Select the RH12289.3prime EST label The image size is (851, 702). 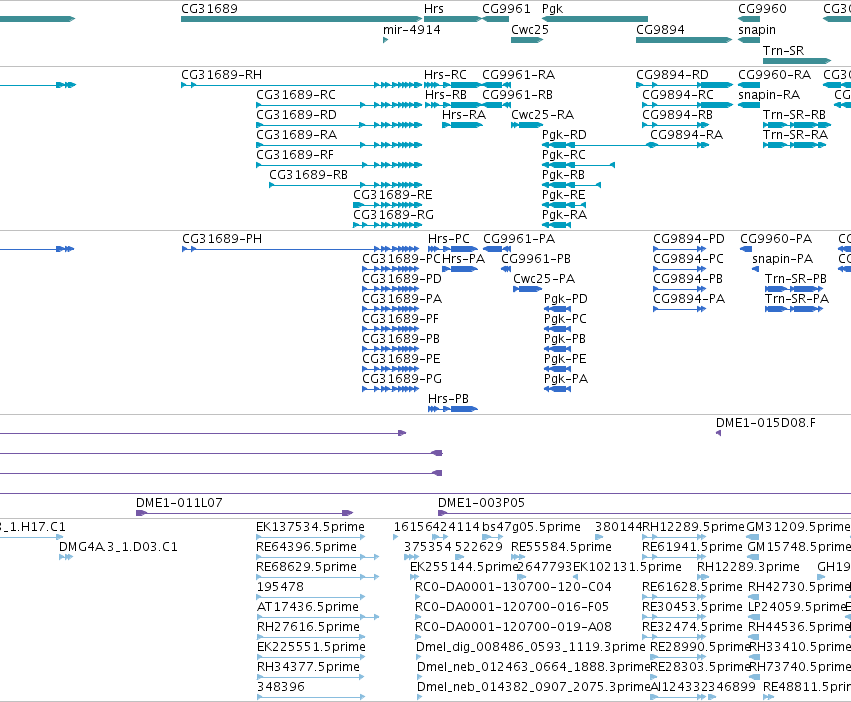pyautogui.click(x=748, y=567)
